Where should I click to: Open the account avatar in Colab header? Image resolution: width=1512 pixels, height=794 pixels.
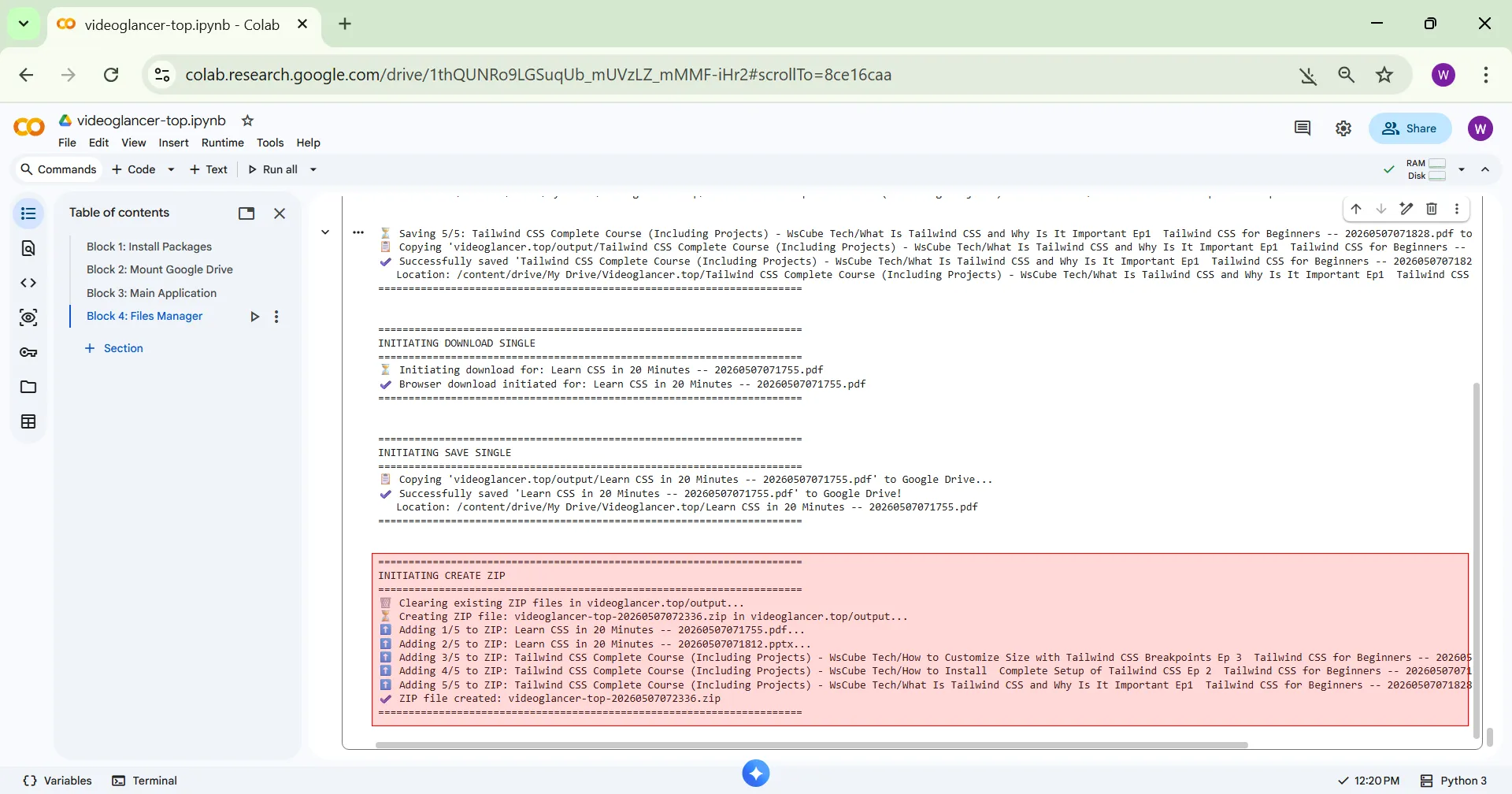click(1480, 128)
